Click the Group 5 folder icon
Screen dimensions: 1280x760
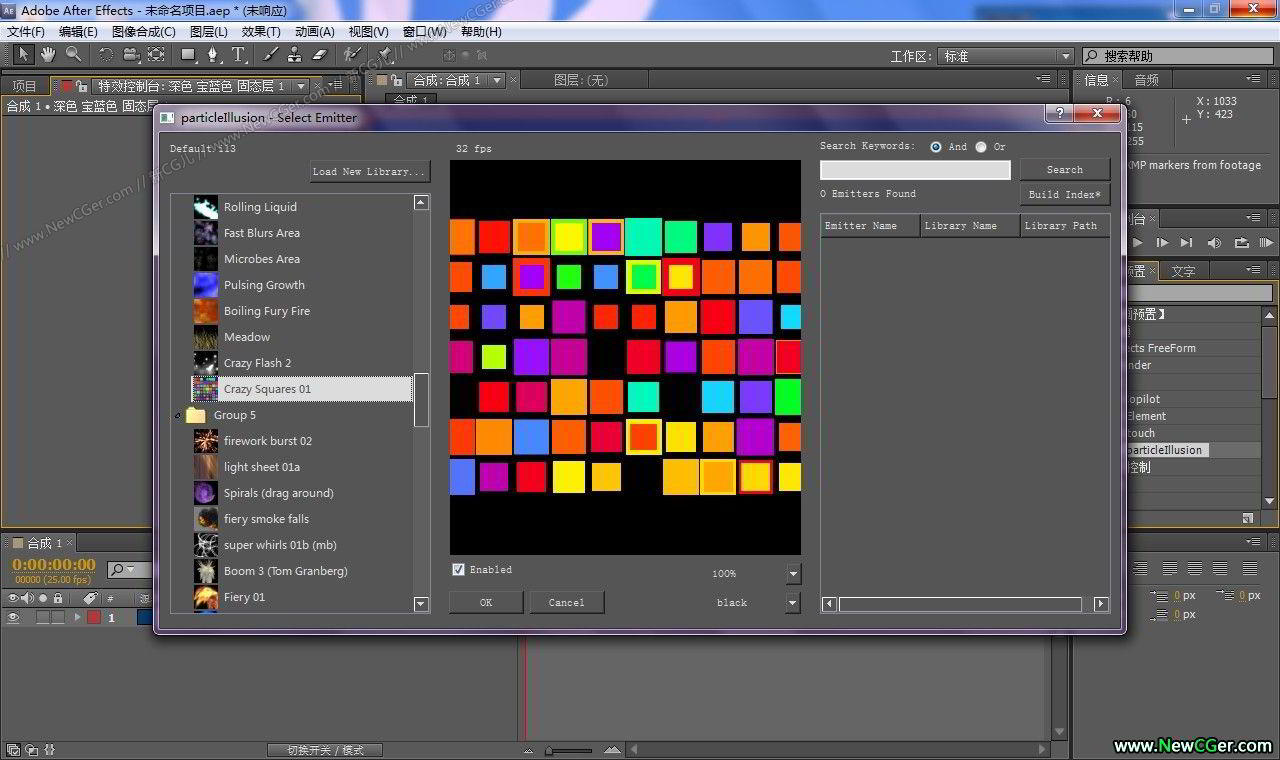pyautogui.click(x=196, y=415)
